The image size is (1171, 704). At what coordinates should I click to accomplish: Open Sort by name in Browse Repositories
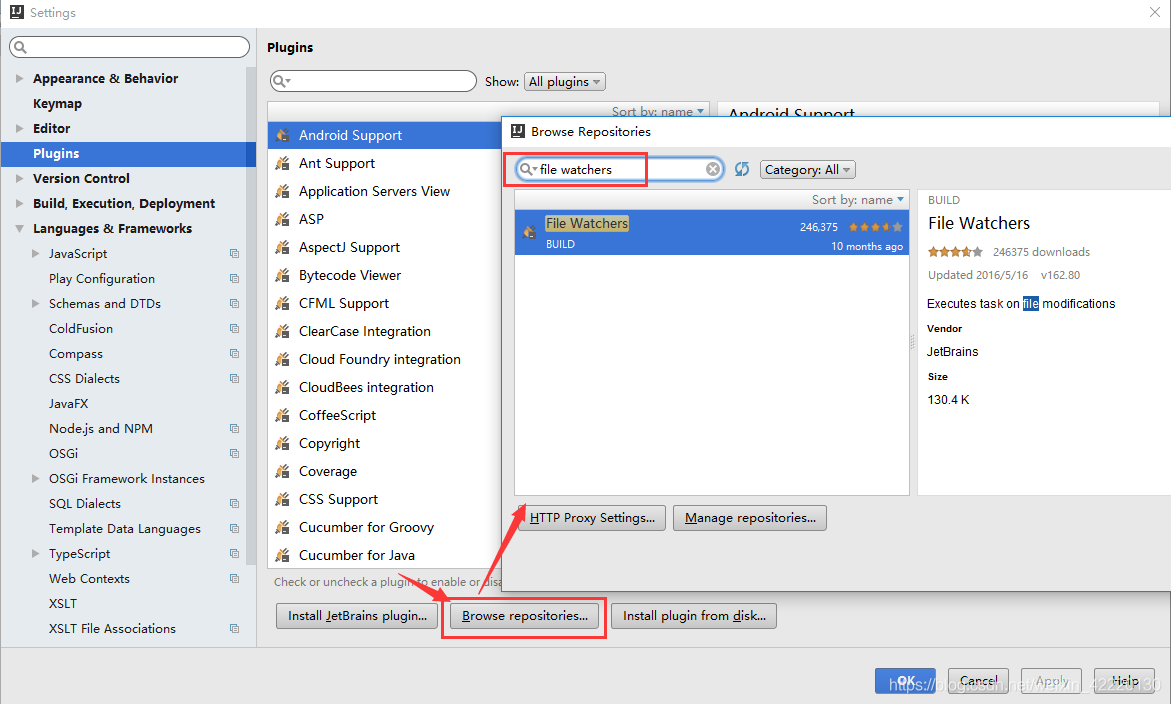[x=858, y=200]
